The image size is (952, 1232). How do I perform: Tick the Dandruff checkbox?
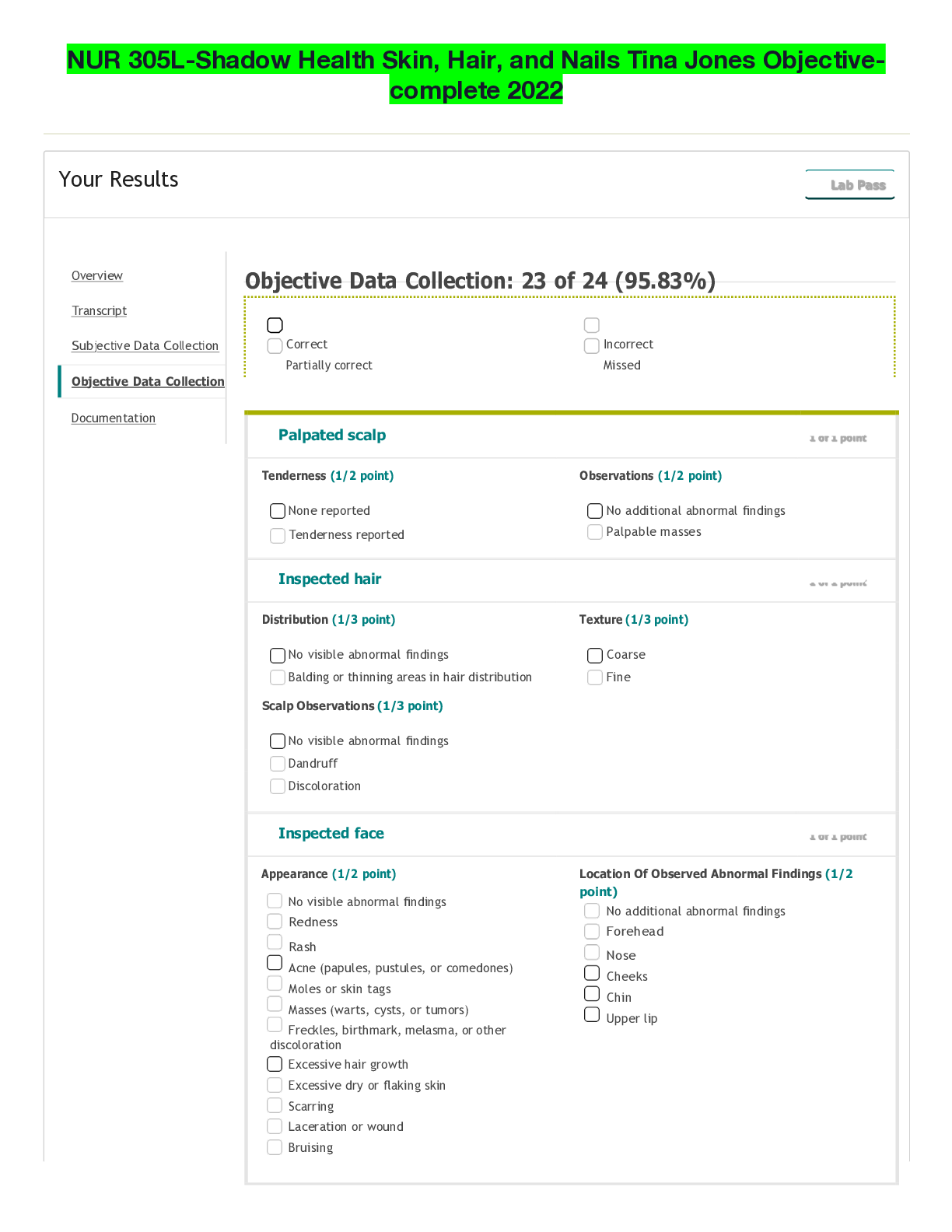pyautogui.click(x=278, y=764)
